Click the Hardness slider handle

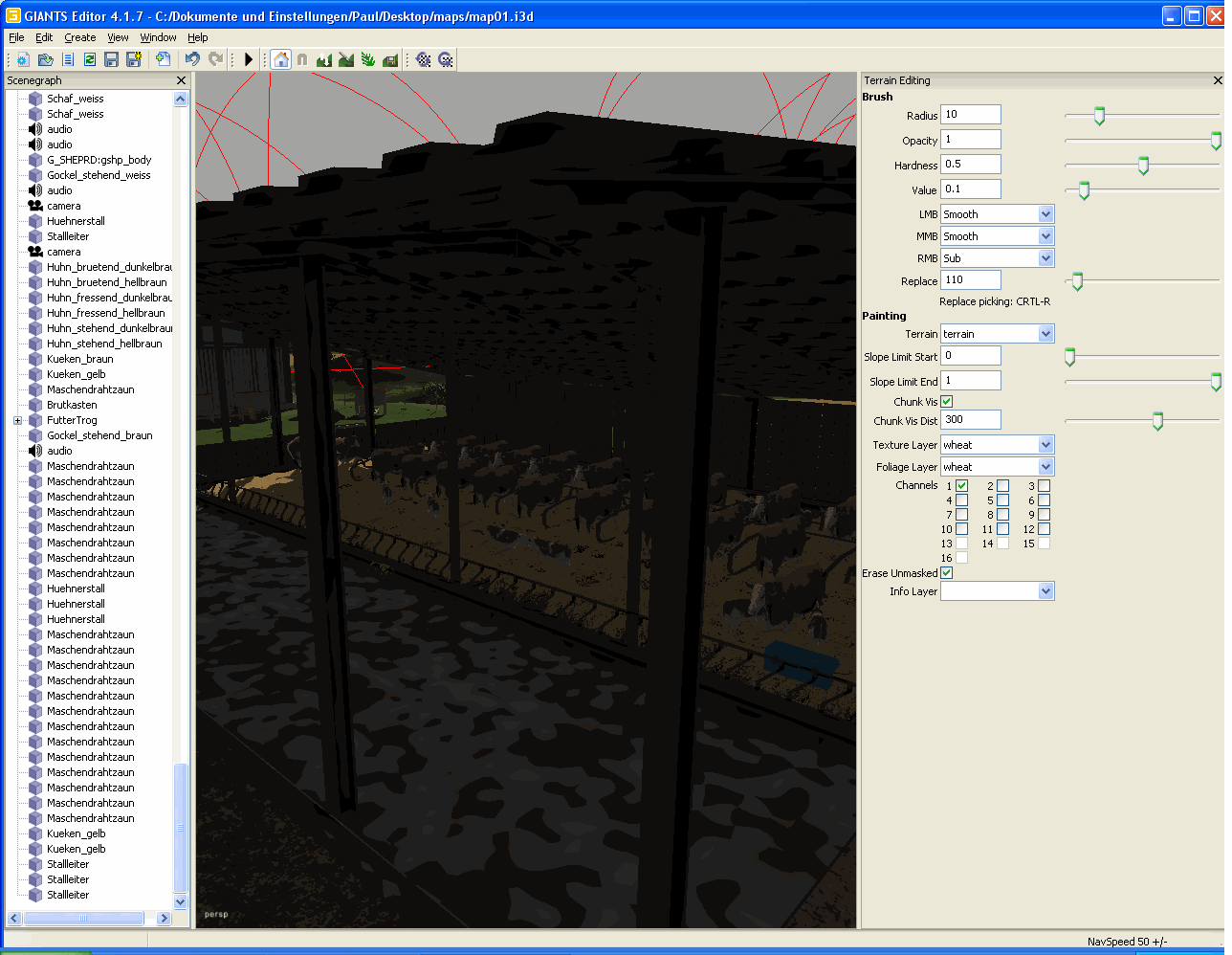(1143, 166)
